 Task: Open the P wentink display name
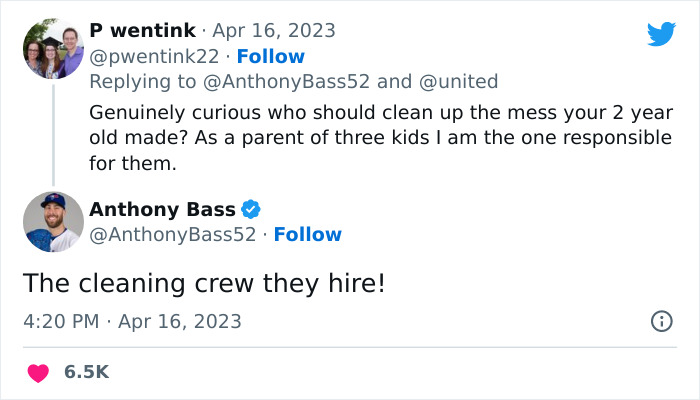[x=142, y=31]
